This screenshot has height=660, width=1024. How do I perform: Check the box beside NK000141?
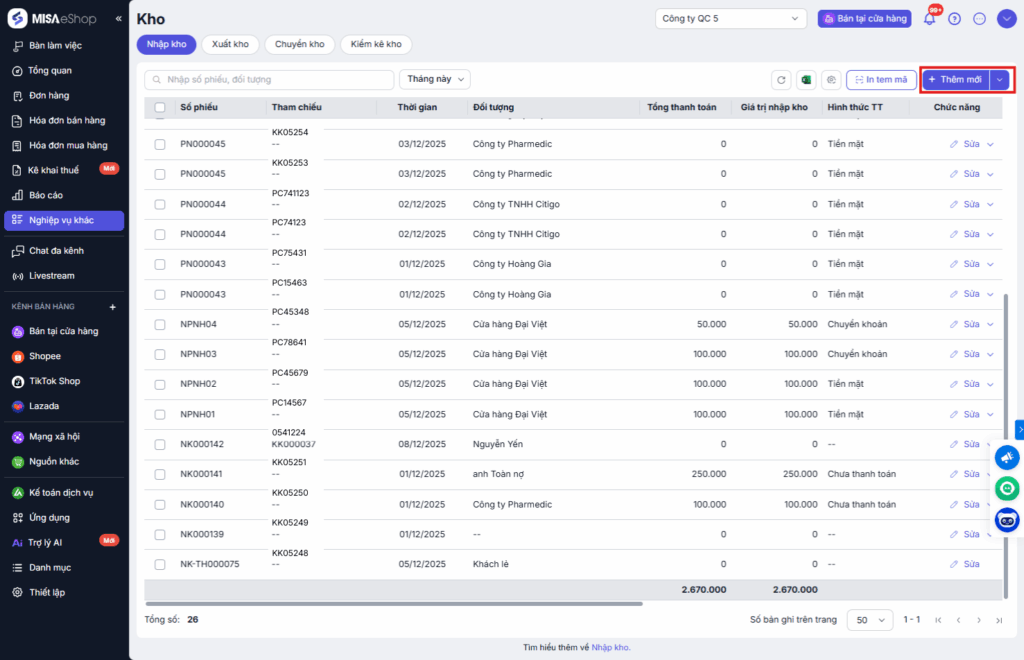click(160, 474)
